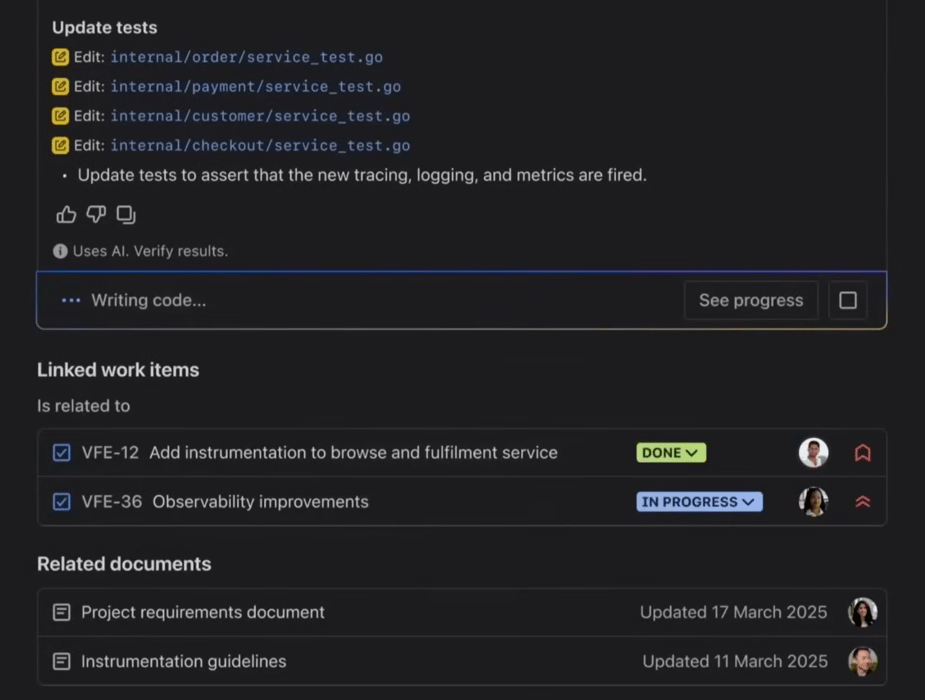Open the internal/customer/service_test.go file

click(x=262, y=116)
